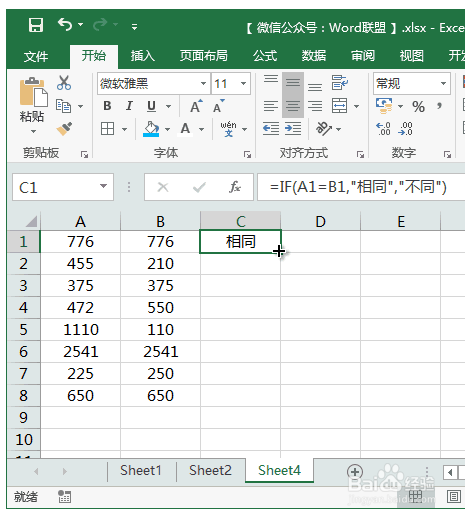Click the Merge and Center icon

[x=339, y=106]
